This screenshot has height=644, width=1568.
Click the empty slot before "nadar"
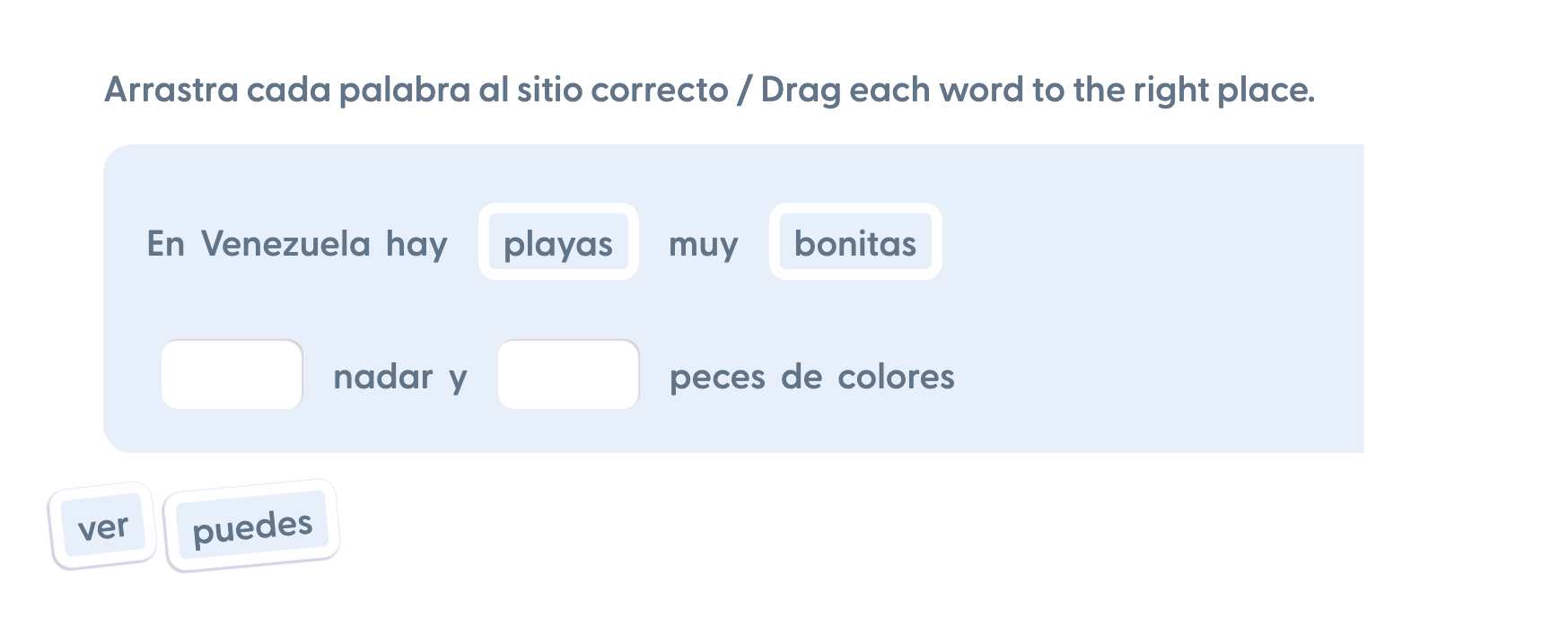point(232,375)
